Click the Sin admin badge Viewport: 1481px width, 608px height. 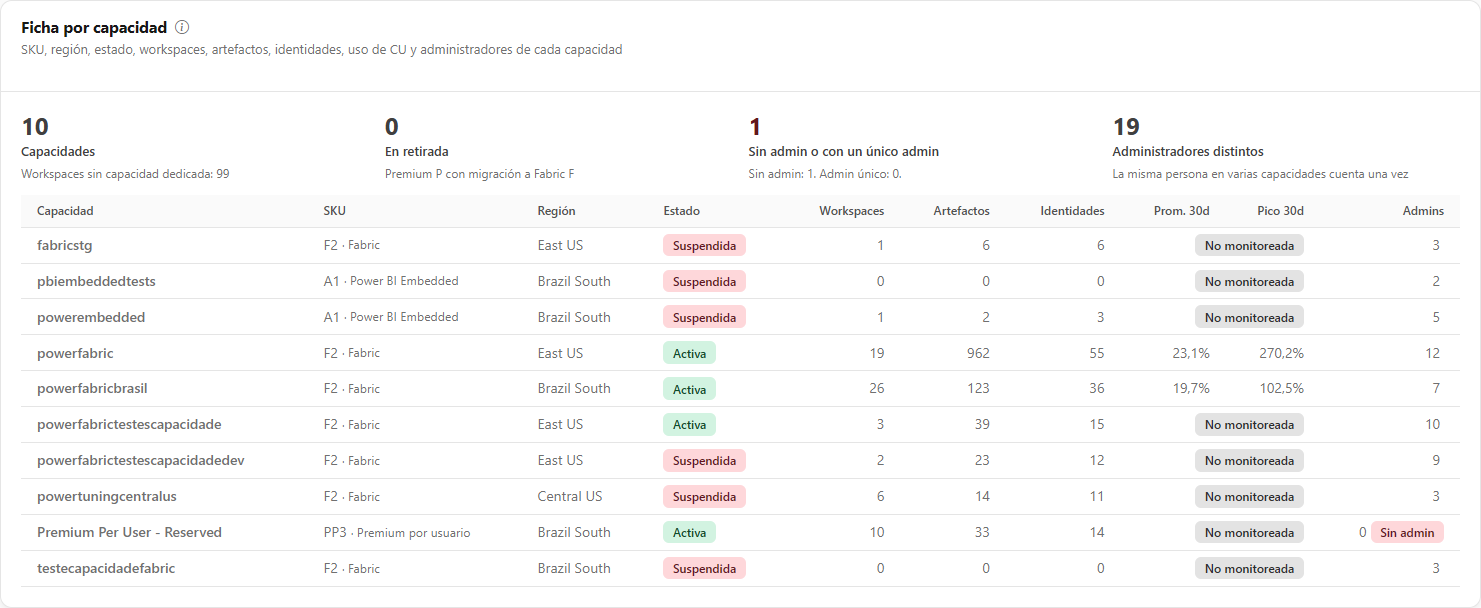tap(1407, 533)
